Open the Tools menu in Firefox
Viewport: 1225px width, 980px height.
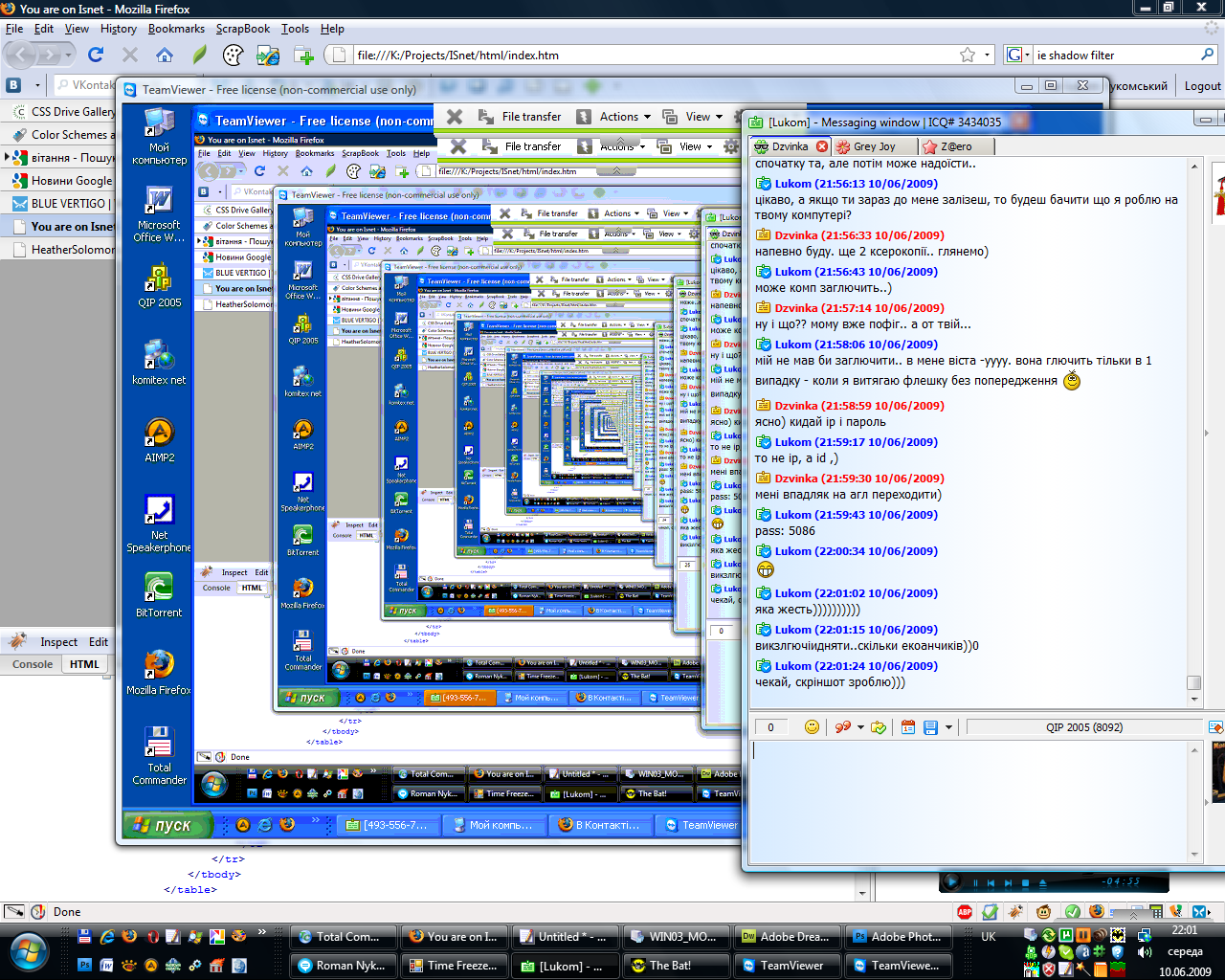295,29
